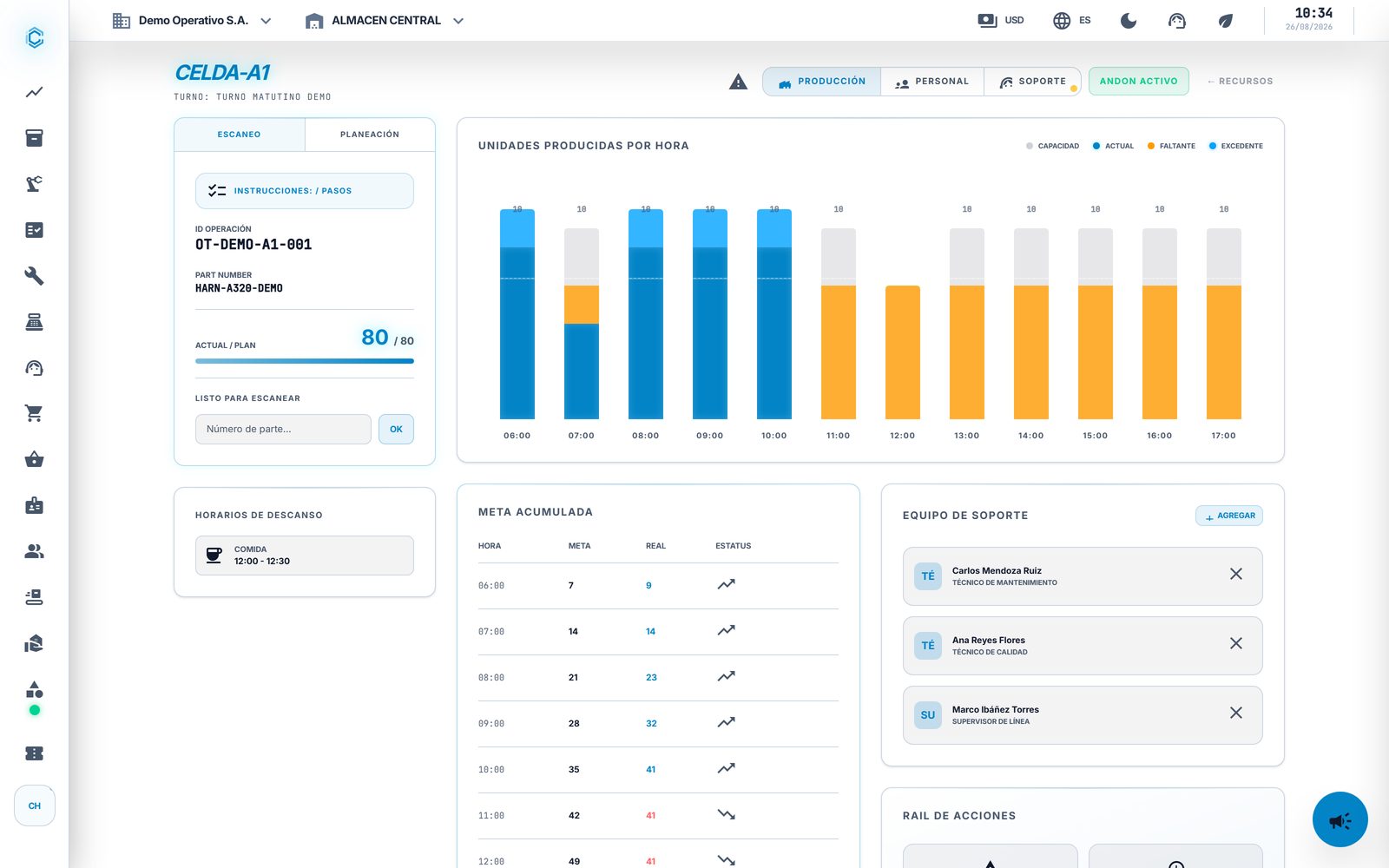Click the OK button next to part number
This screenshot has width=1389, height=868.
(x=396, y=430)
